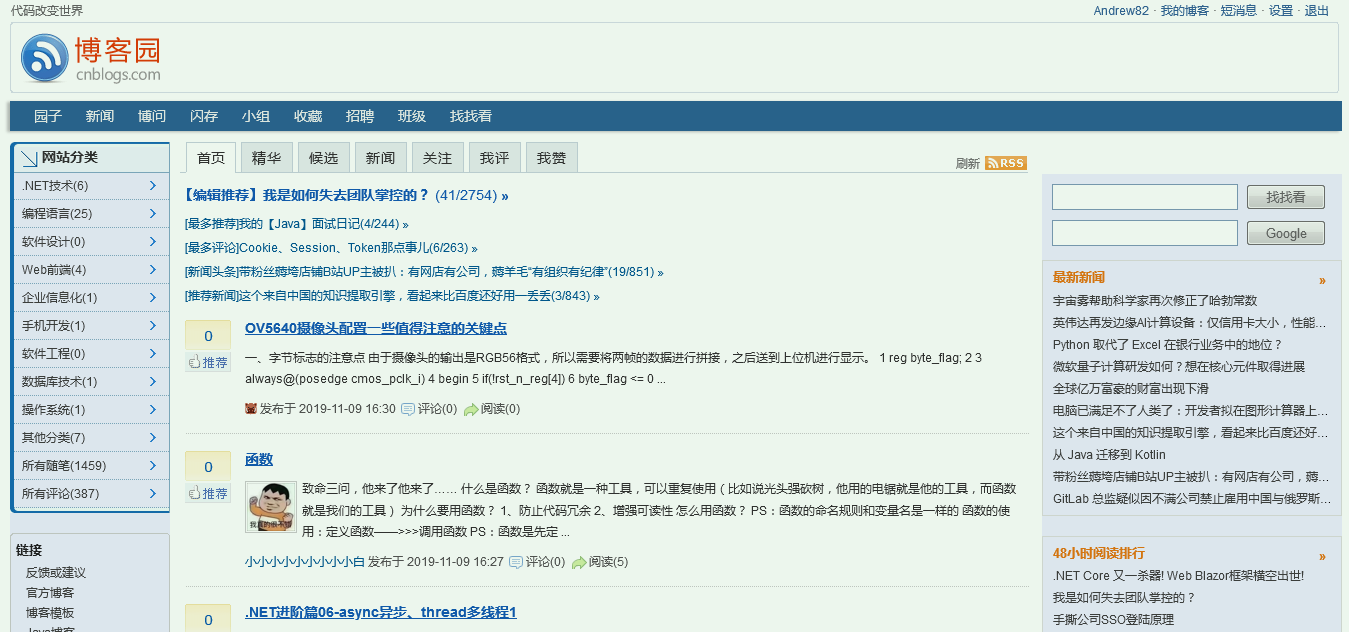Open 闪存 in the navigation bar
Screen dimensions: 1349x632
point(204,117)
